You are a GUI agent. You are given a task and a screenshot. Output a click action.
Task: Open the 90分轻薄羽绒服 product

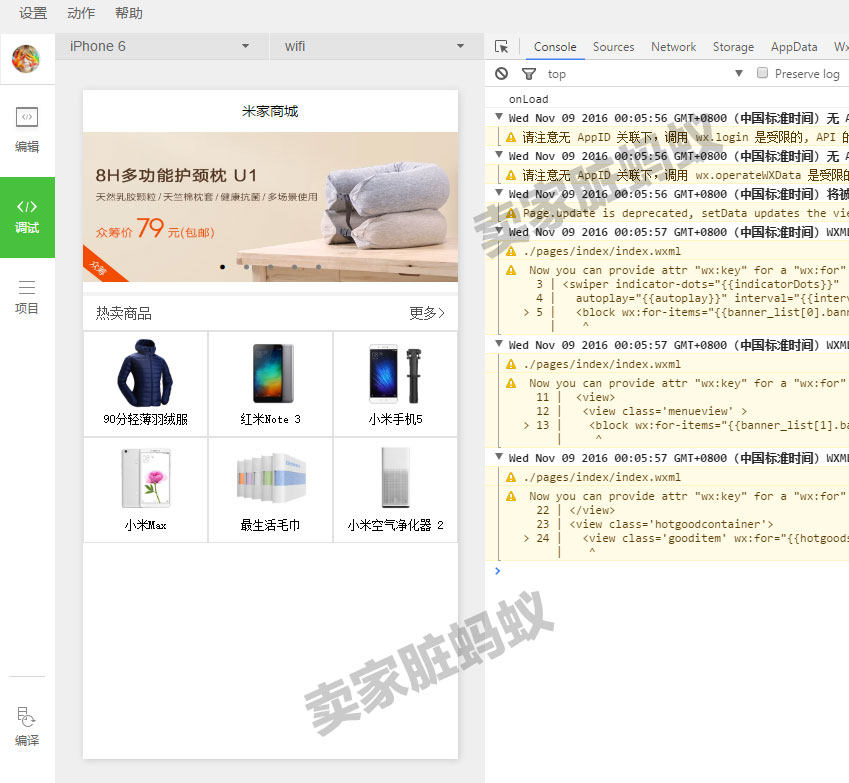pos(146,383)
